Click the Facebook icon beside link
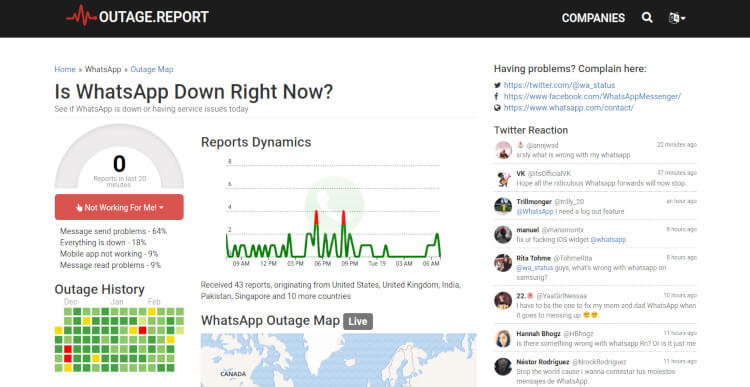The height and width of the screenshot is (387, 750). click(x=497, y=97)
